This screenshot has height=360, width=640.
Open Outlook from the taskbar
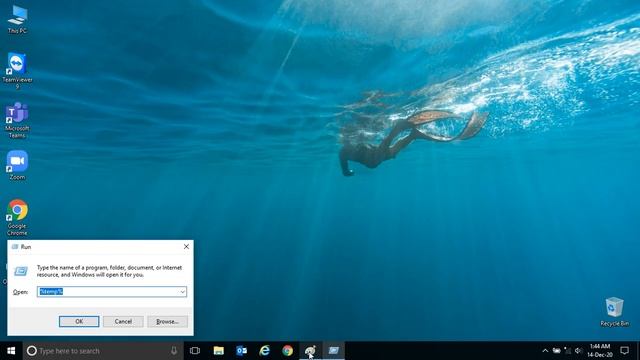pos(241,351)
